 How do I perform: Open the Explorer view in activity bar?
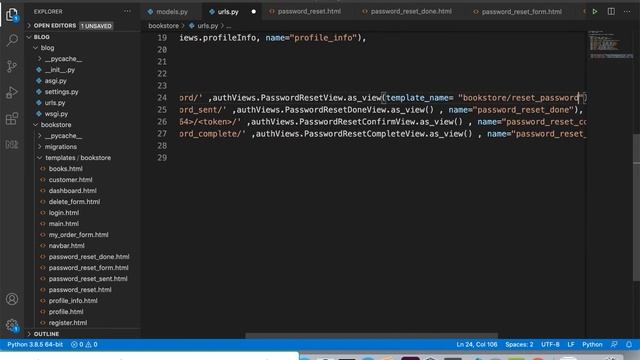(x=12, y=15)
